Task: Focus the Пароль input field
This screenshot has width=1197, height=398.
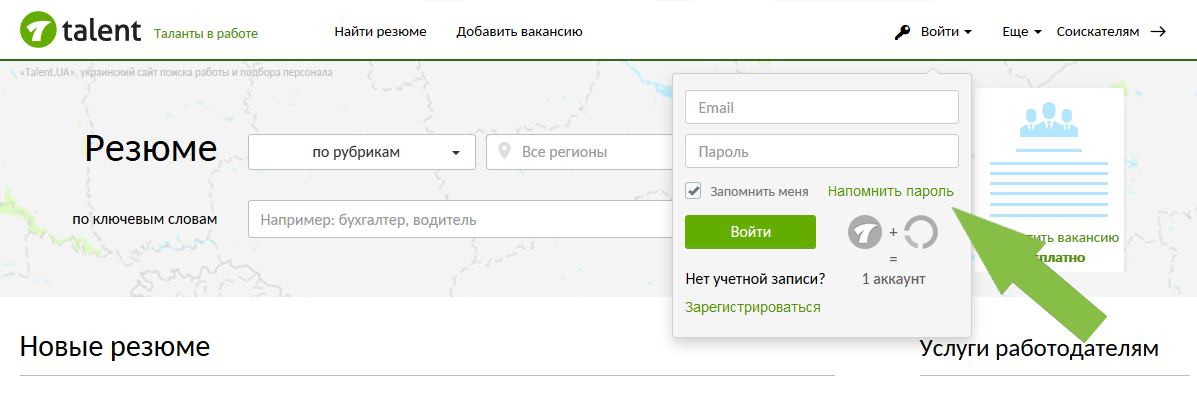Action: 822,152
